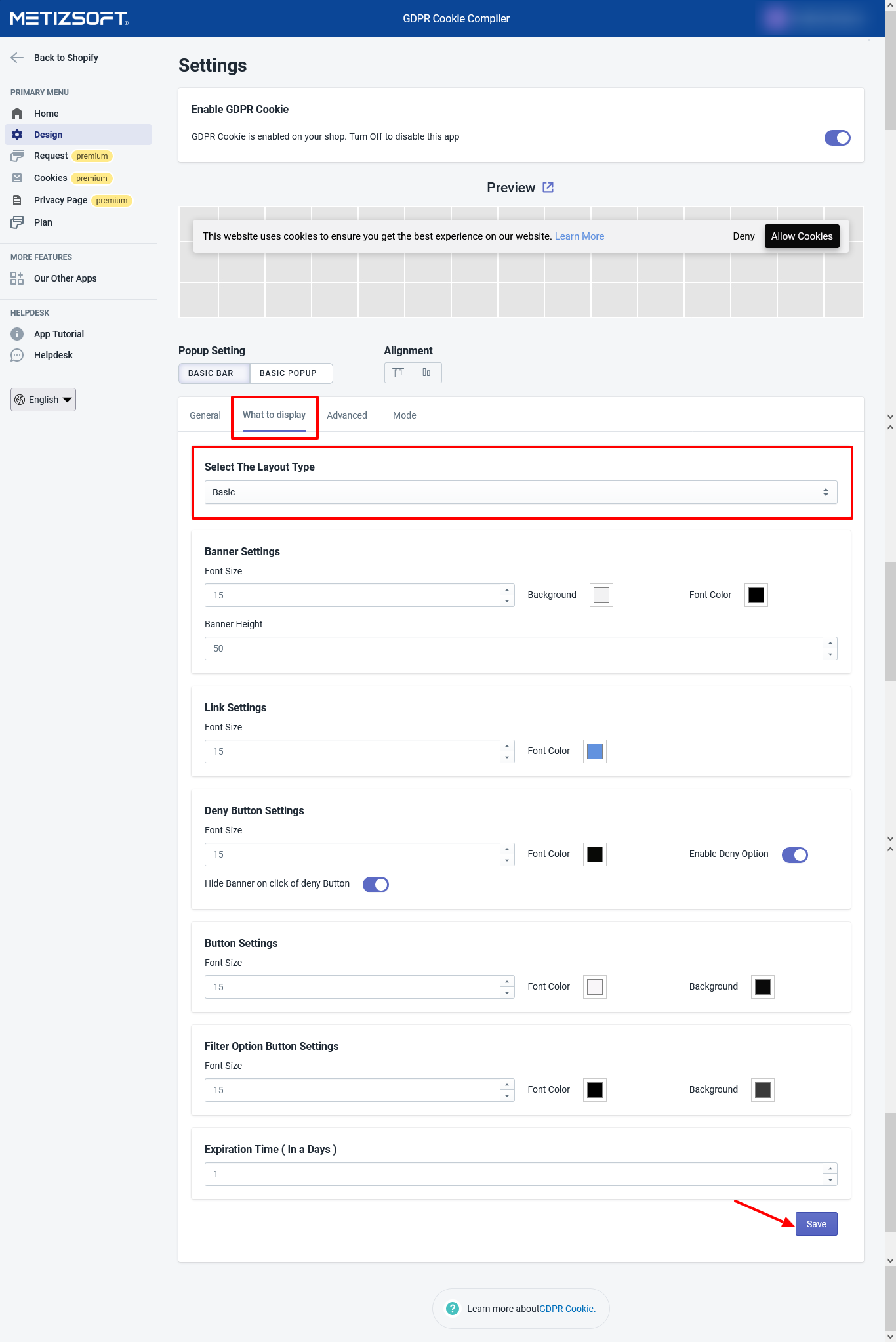The height and width of the screenshot is (1342, 896).
Task: Click the Helpdesk chat bubble icon
Action: point(17,355)
